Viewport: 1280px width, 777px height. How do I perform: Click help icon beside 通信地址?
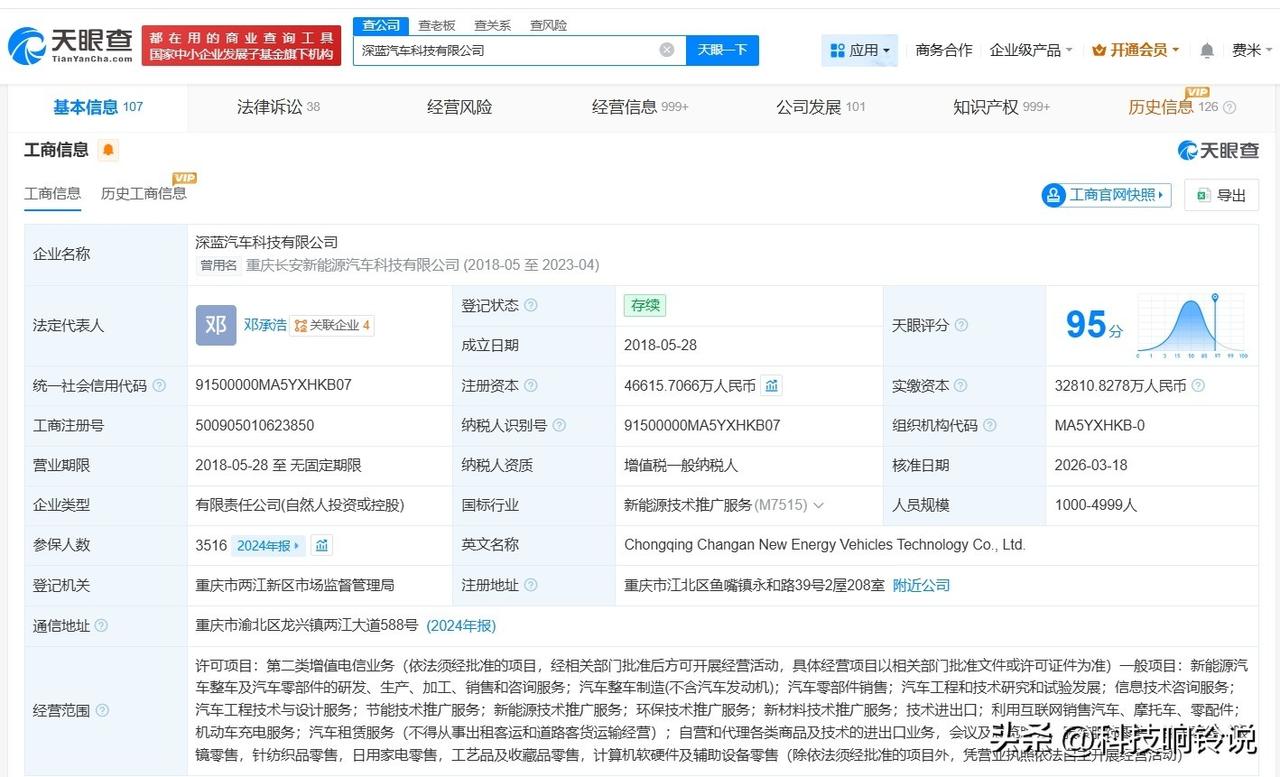click(101, 626)
